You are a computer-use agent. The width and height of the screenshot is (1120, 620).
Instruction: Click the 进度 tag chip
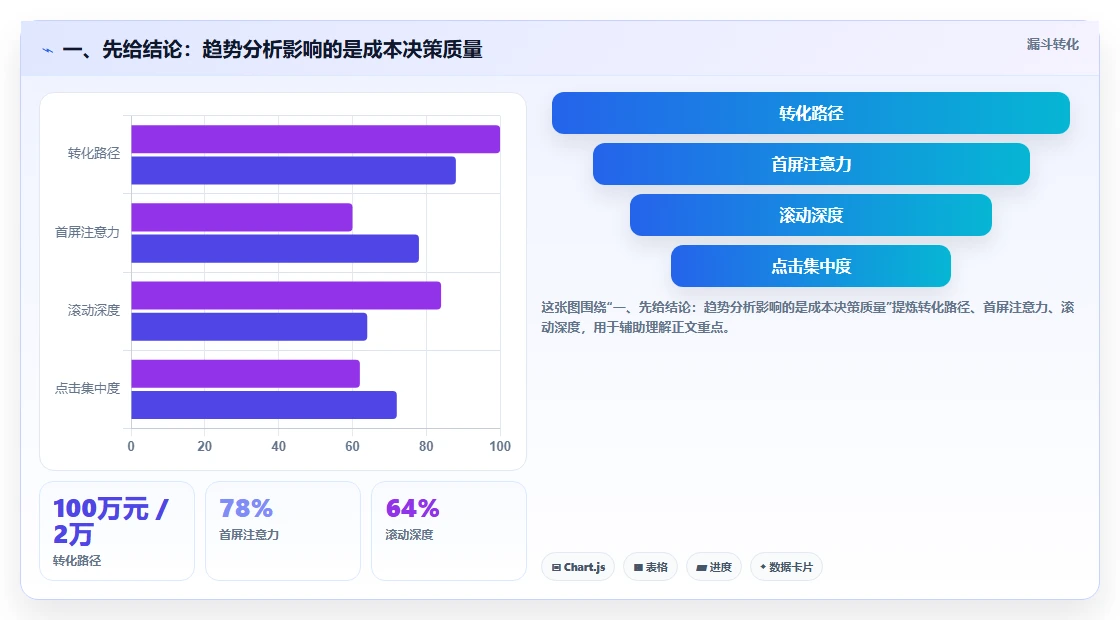point(714,567)
